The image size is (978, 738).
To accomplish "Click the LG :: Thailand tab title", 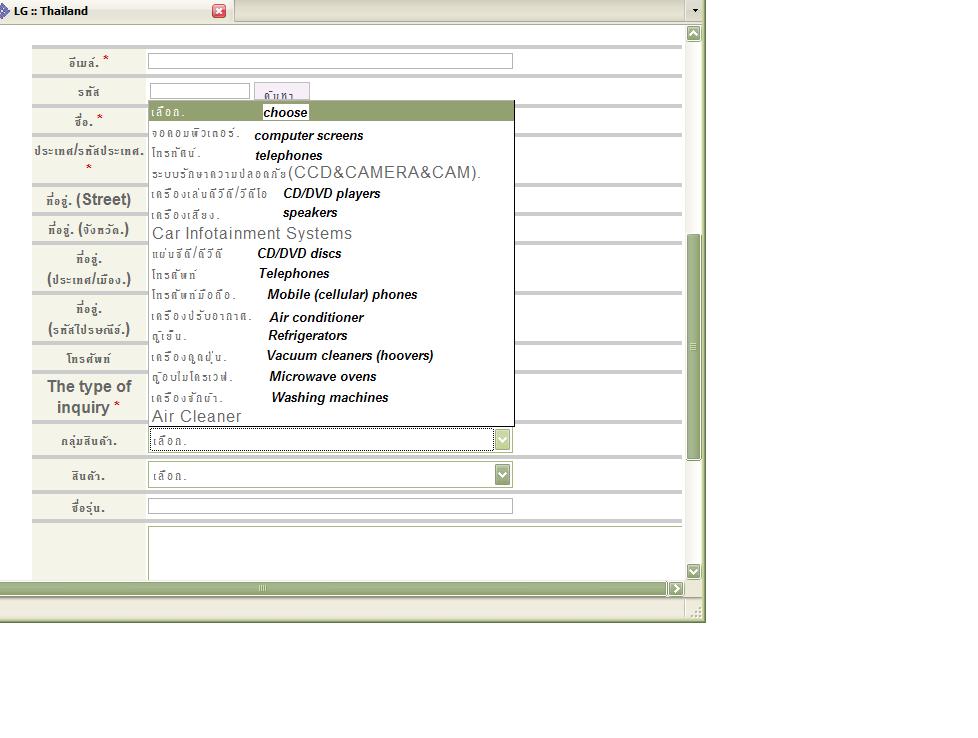I will [x=50, y=11].
